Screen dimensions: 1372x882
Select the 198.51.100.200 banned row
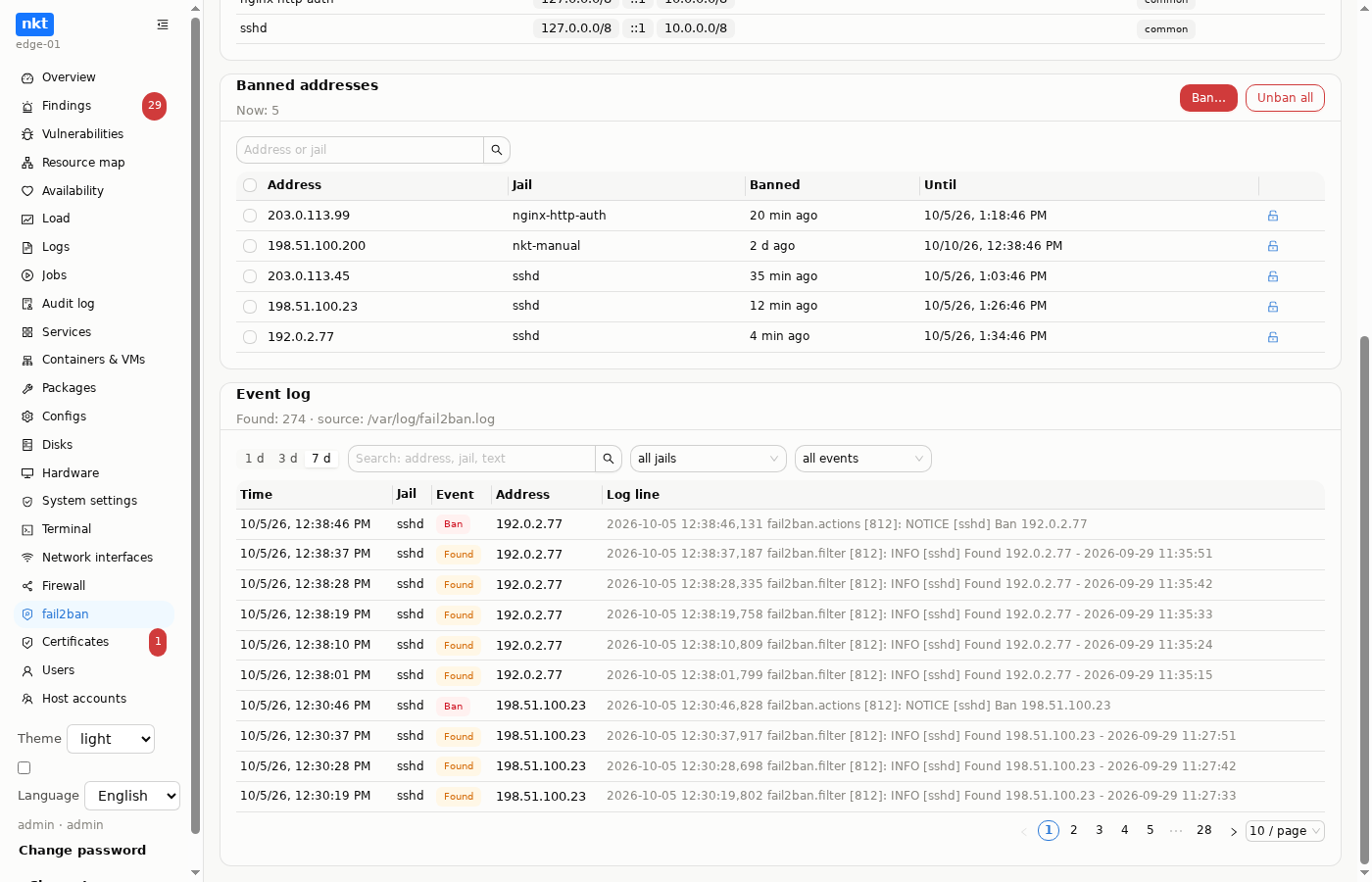click(x=250, y=246)
